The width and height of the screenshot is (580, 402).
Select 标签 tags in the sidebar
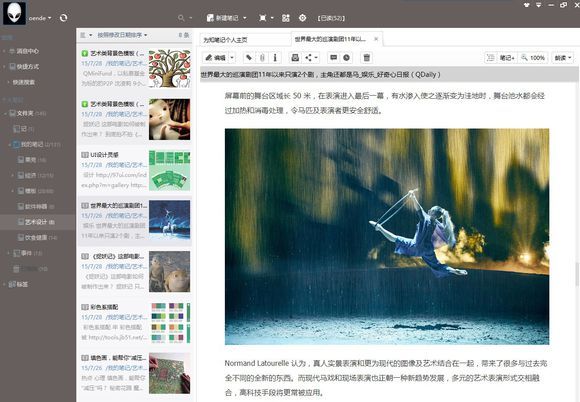click(x=18, y=284)
